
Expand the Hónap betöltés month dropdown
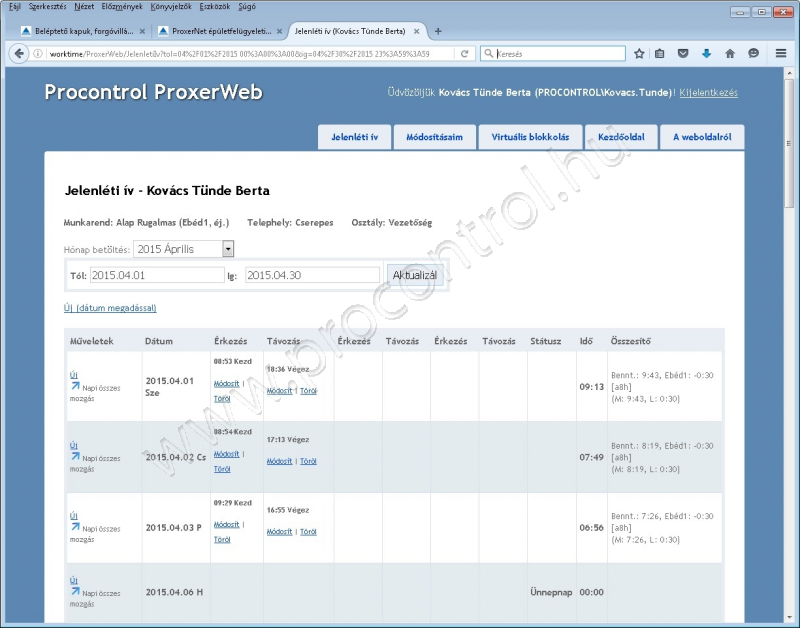pos(228,249)
